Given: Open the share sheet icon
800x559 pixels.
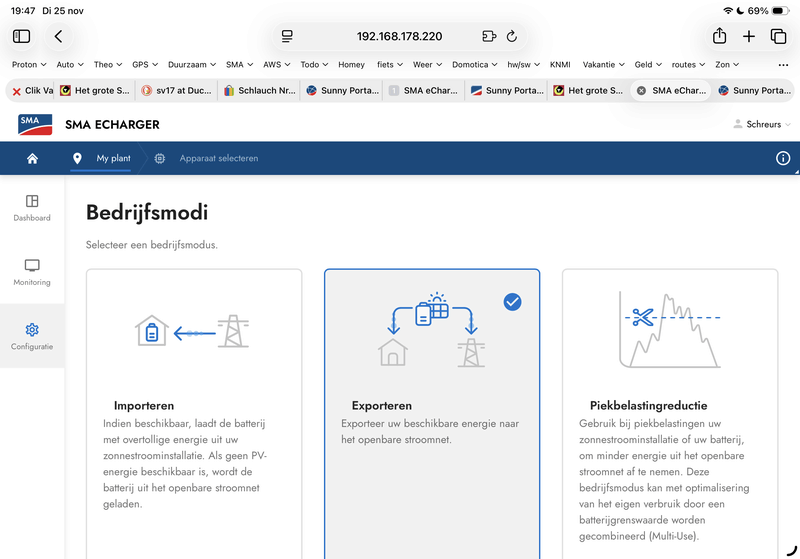Looking at the screenshot, I should click(719, 36).
